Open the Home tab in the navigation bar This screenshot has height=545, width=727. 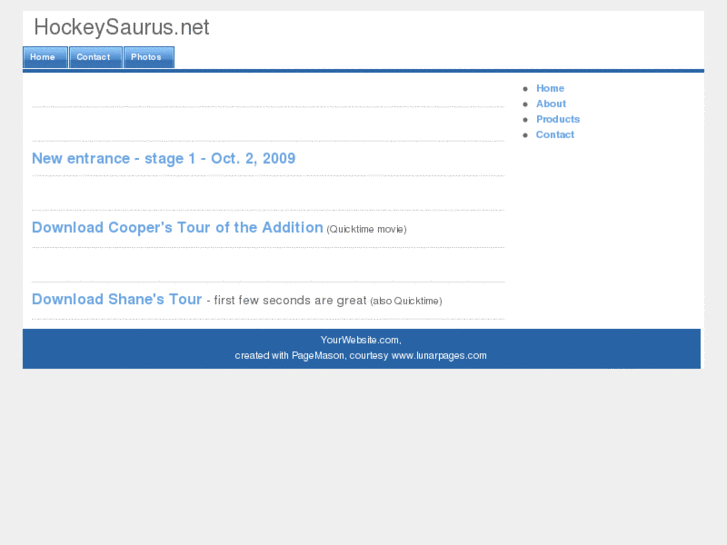(45, 57)
